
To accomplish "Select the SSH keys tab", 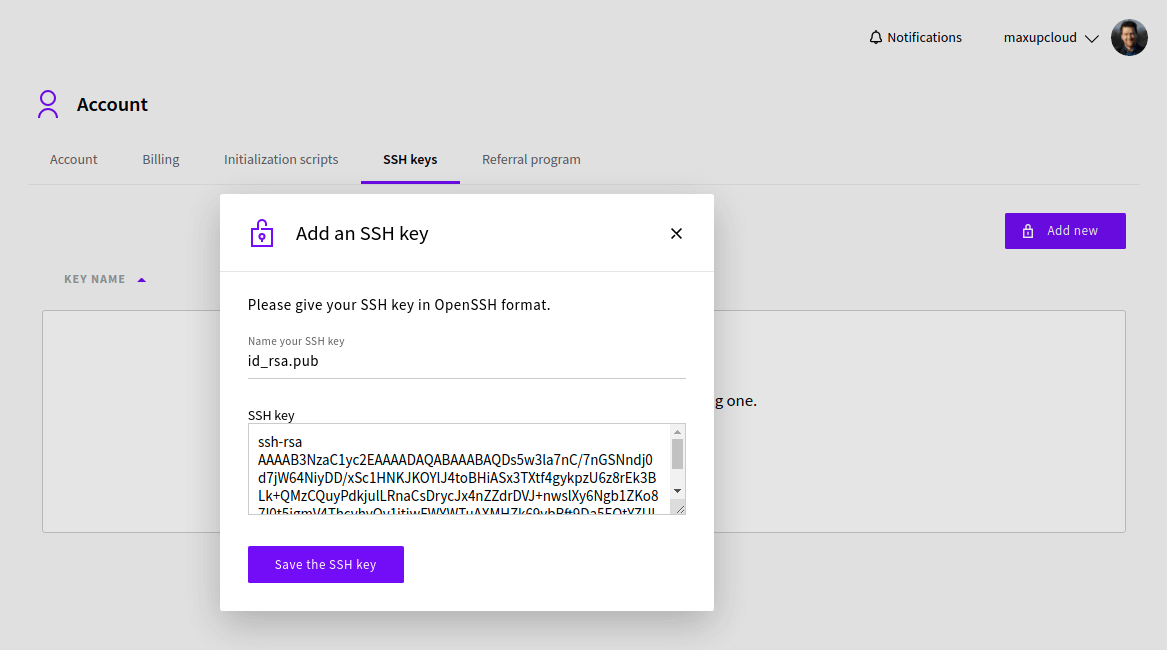I will (410, 160).
